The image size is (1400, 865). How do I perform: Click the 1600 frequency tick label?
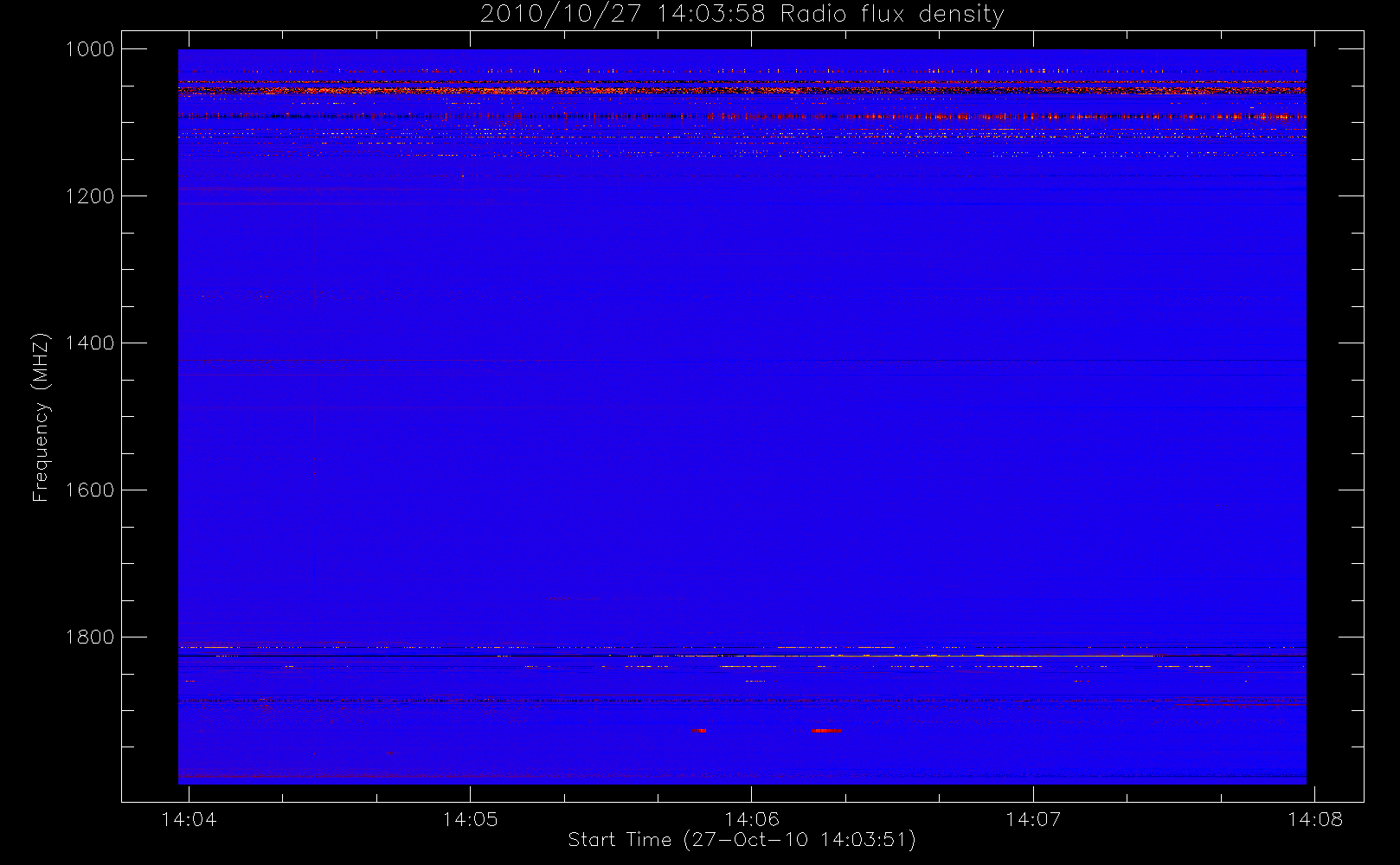(90, 490)
